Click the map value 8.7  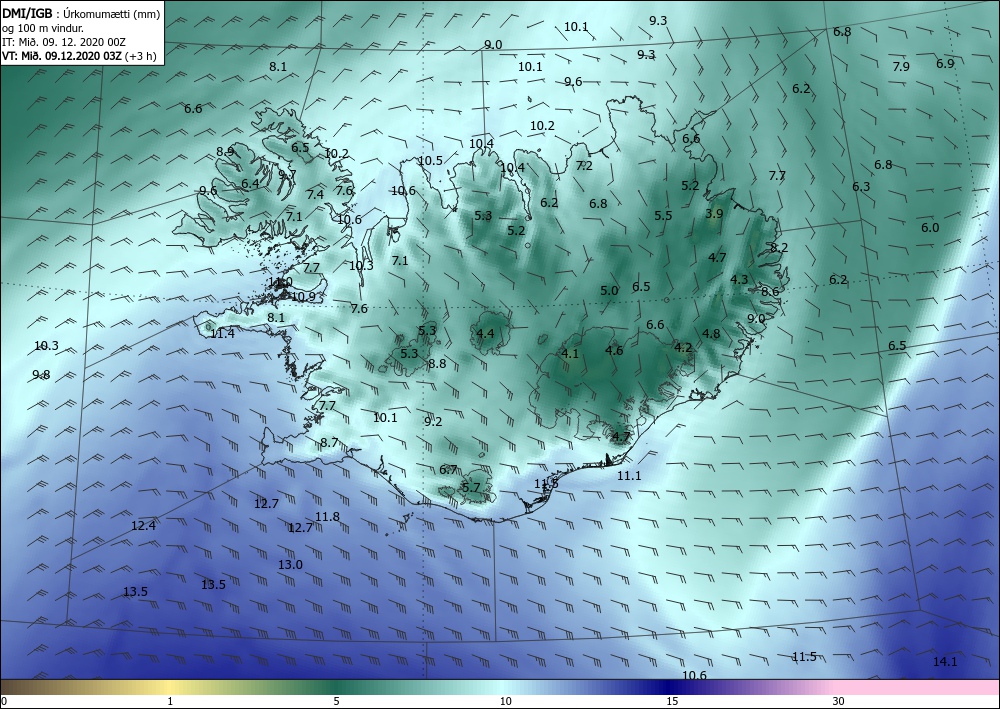[x=329, y=442]
